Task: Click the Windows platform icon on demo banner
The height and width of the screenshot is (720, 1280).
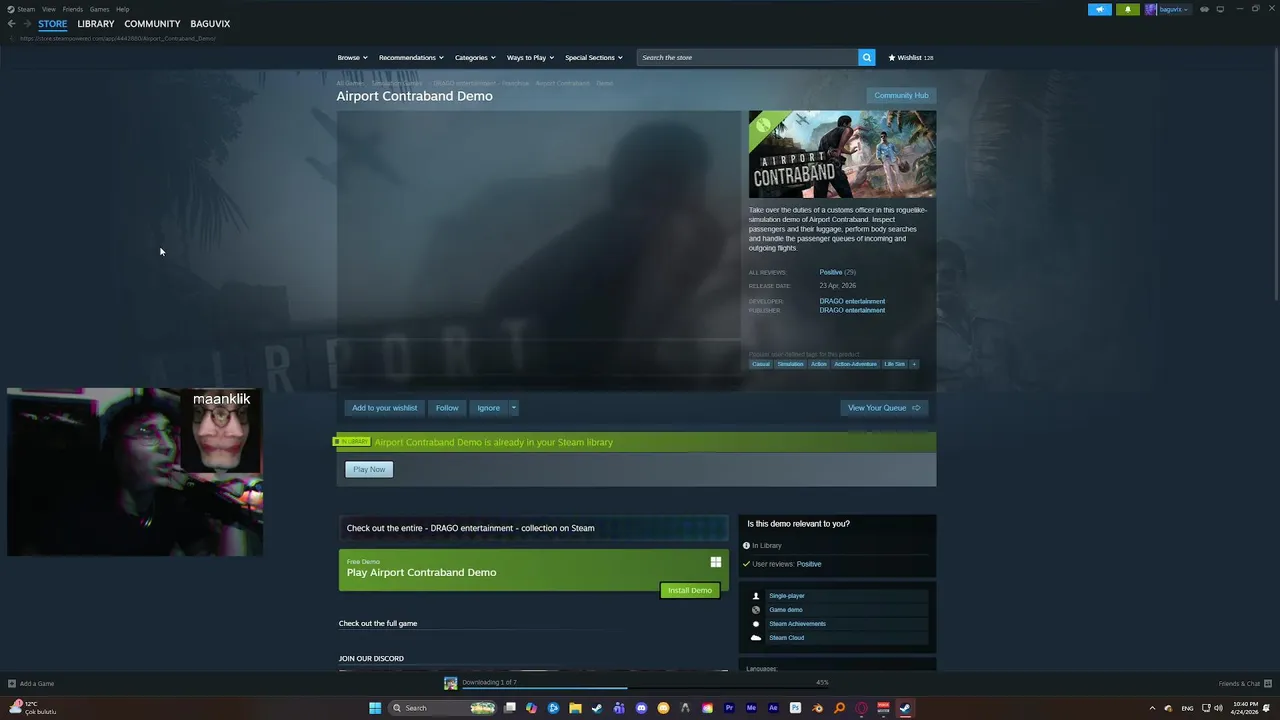Action: pos(716,562)
